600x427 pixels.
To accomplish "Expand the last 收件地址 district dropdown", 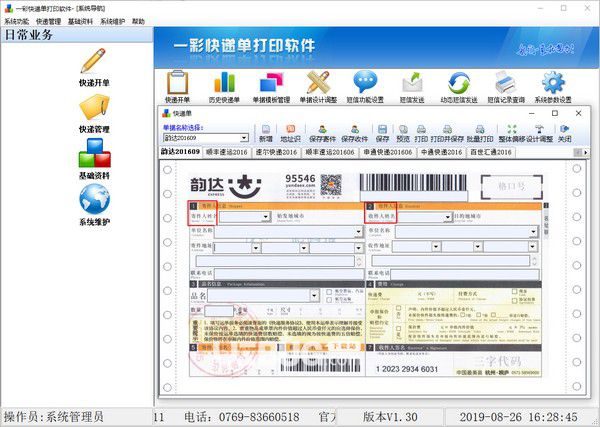I will pyautogui.click(x=533, y=247).
